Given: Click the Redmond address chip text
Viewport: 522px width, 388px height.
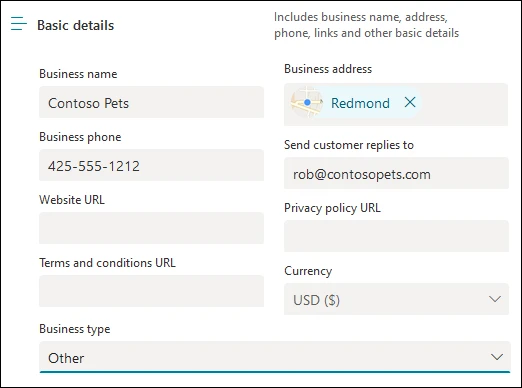Looking at the screenshot, I should [x=360, y=103].
